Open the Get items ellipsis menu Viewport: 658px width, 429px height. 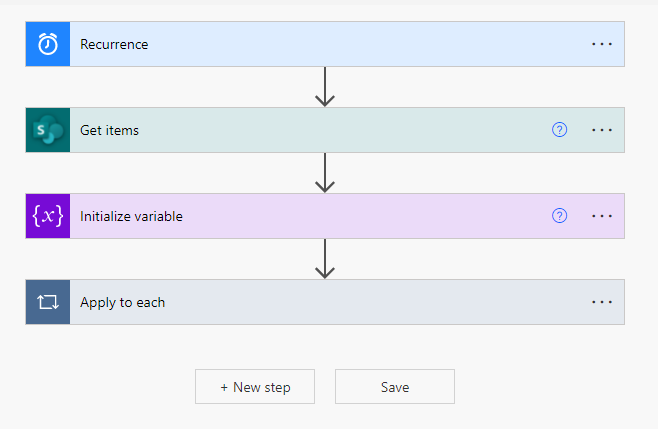pyautogui.click(x=602, y=130)
